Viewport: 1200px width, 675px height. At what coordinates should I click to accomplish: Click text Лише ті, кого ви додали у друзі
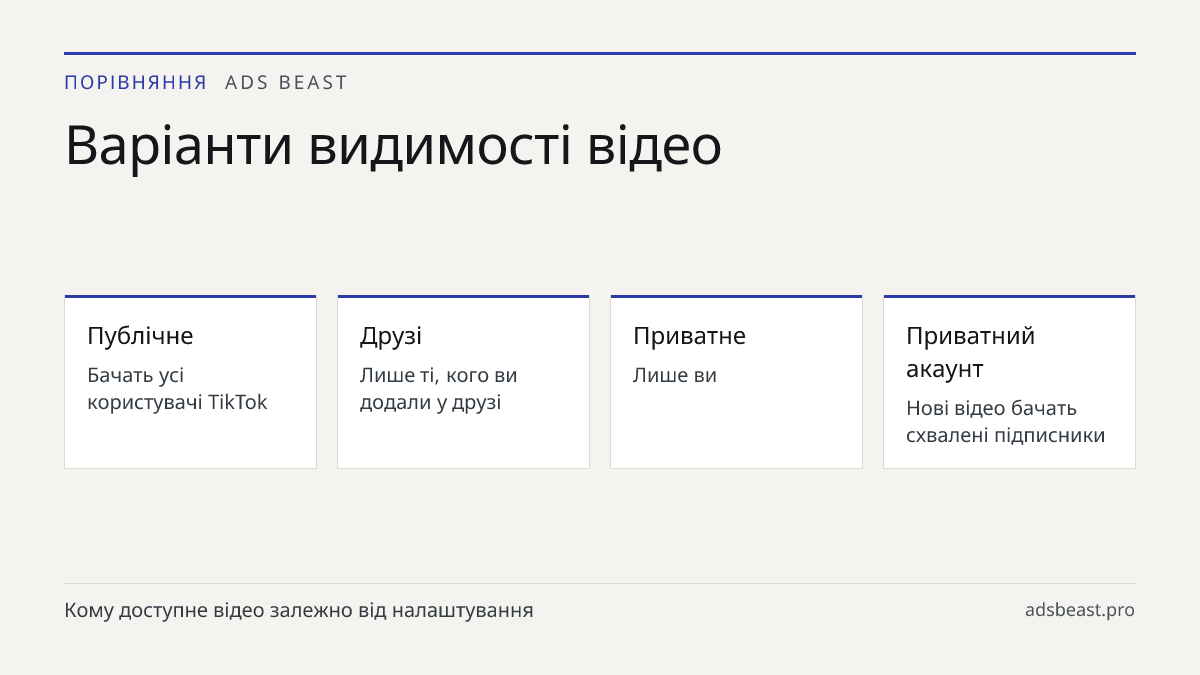click(439, 389)
